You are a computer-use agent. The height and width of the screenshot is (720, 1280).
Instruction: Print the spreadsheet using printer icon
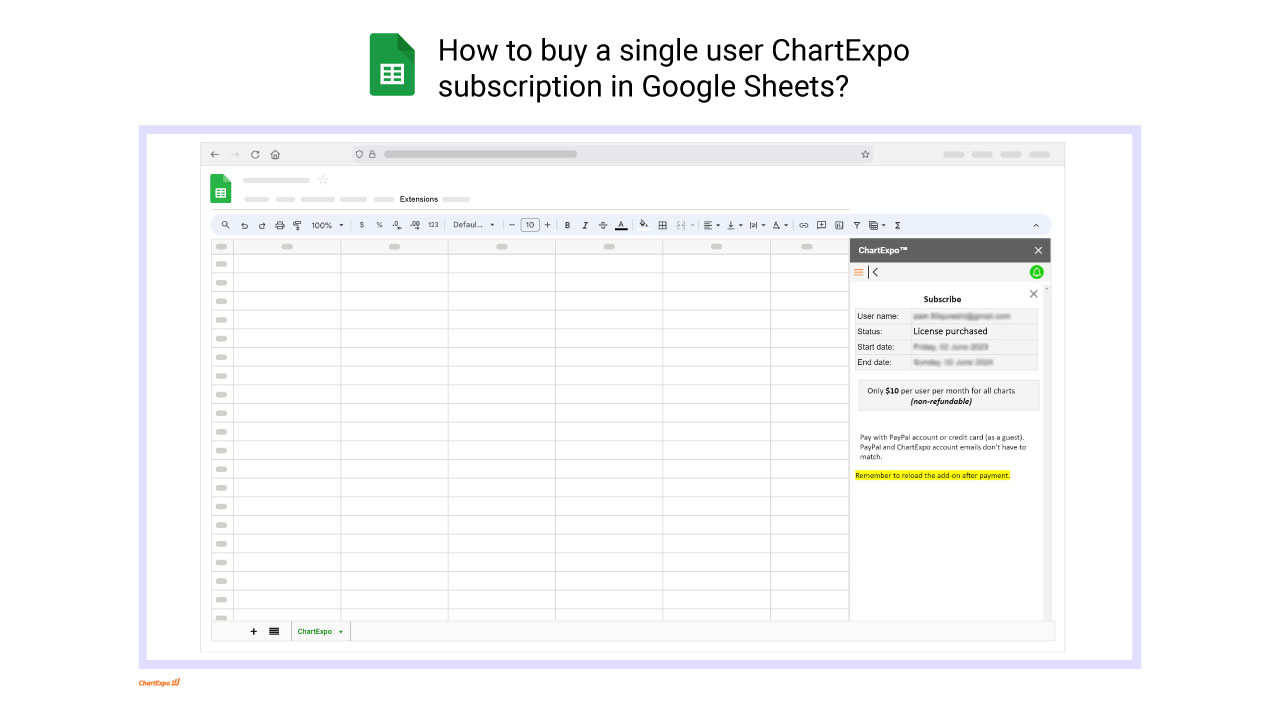(x=280, y=225)
